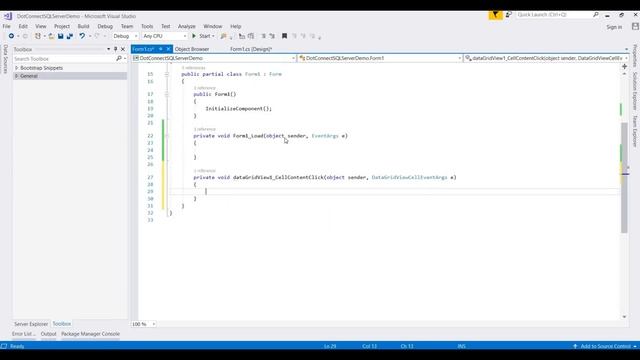Click the Add to Source Control arrow icon
The height and width of the screenshot is (360, 640).
point(575,346)
